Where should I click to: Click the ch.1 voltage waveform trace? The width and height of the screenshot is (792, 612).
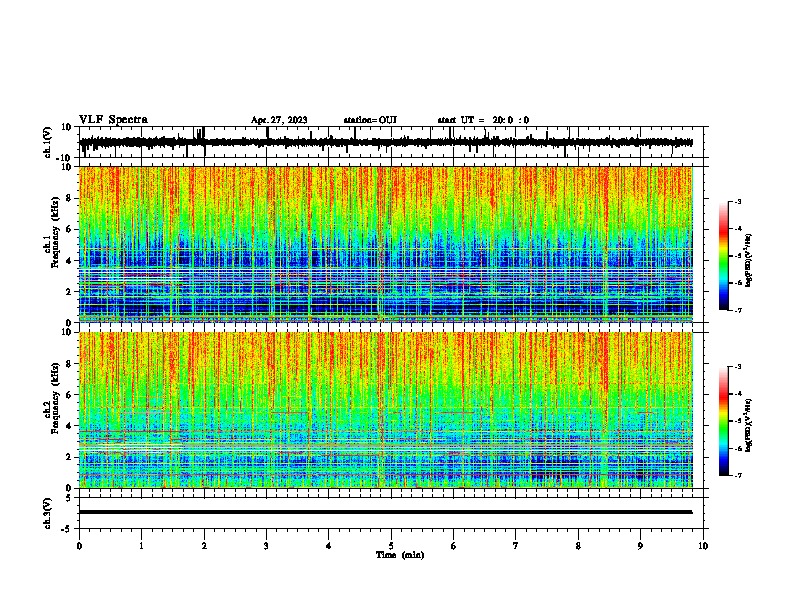click(x=385, y=142)
